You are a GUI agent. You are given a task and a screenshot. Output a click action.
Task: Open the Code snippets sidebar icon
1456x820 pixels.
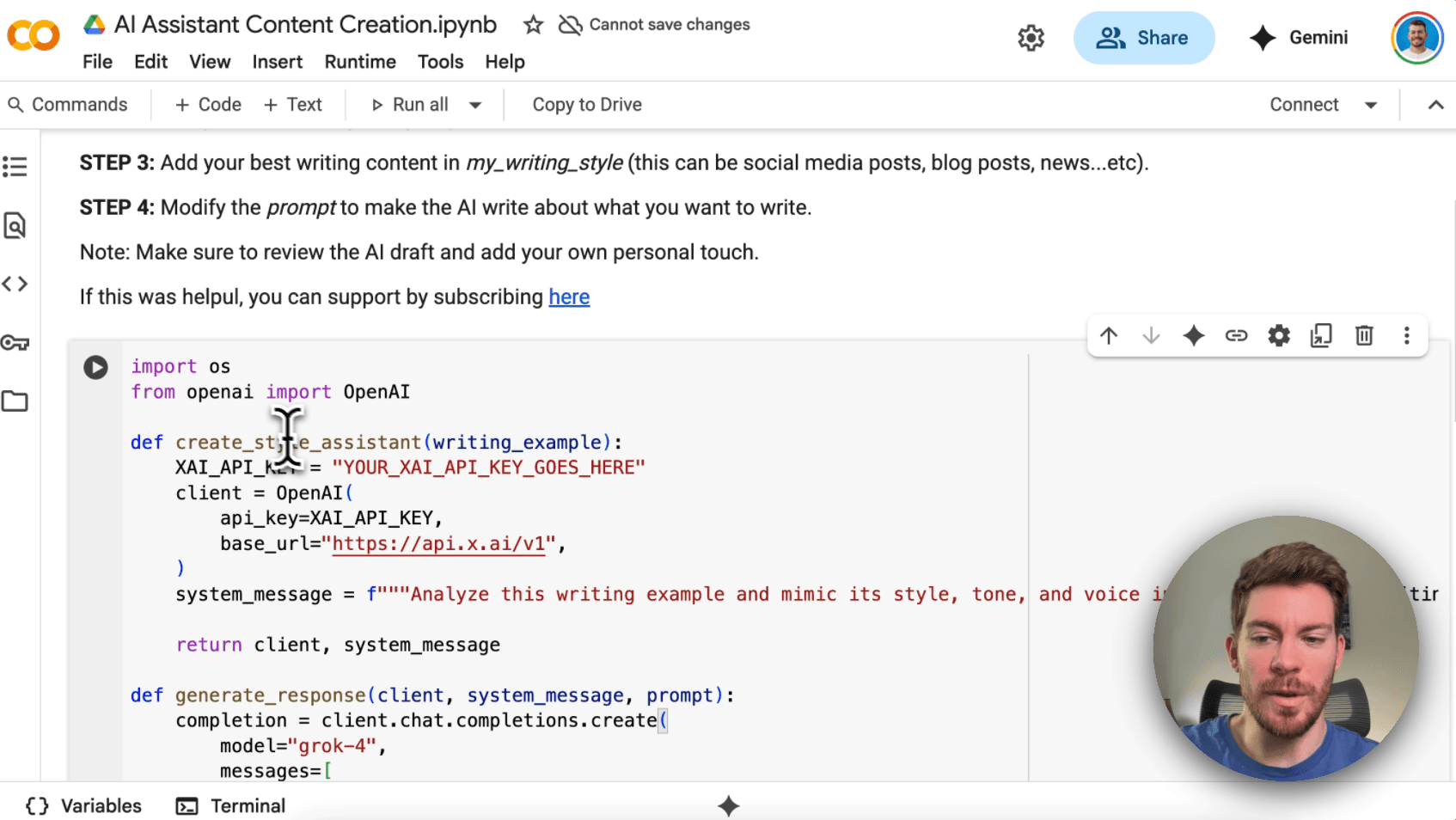[x=15, y=284]
